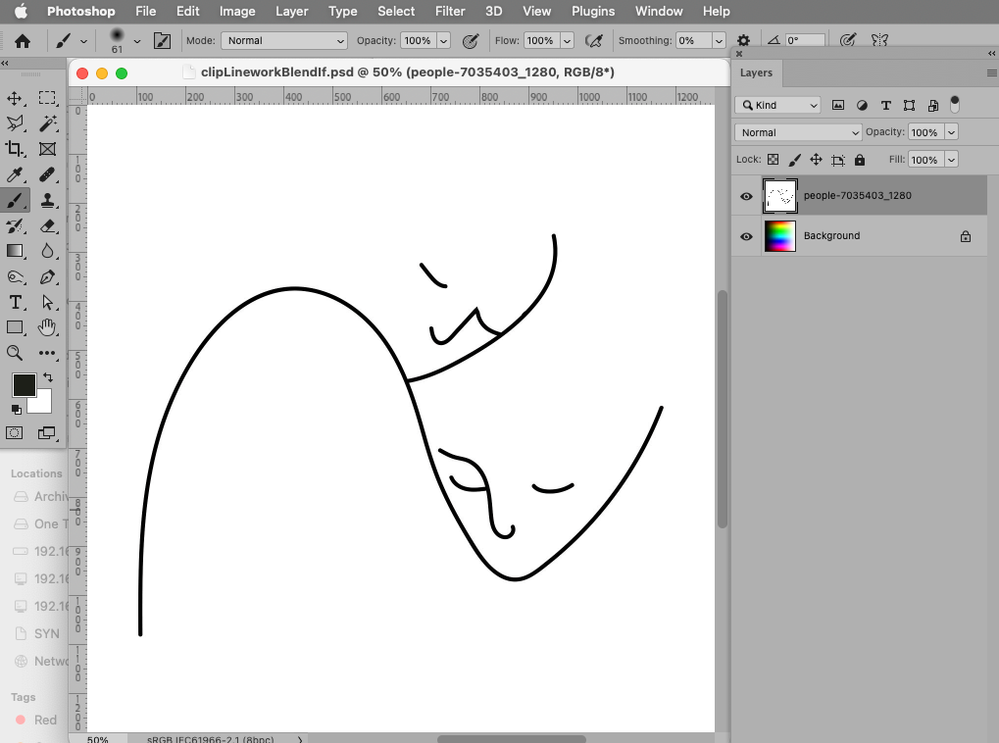Hide the people-7035403_1280 layer
Viewport: 999px width, 743px height.
(746, 197)
